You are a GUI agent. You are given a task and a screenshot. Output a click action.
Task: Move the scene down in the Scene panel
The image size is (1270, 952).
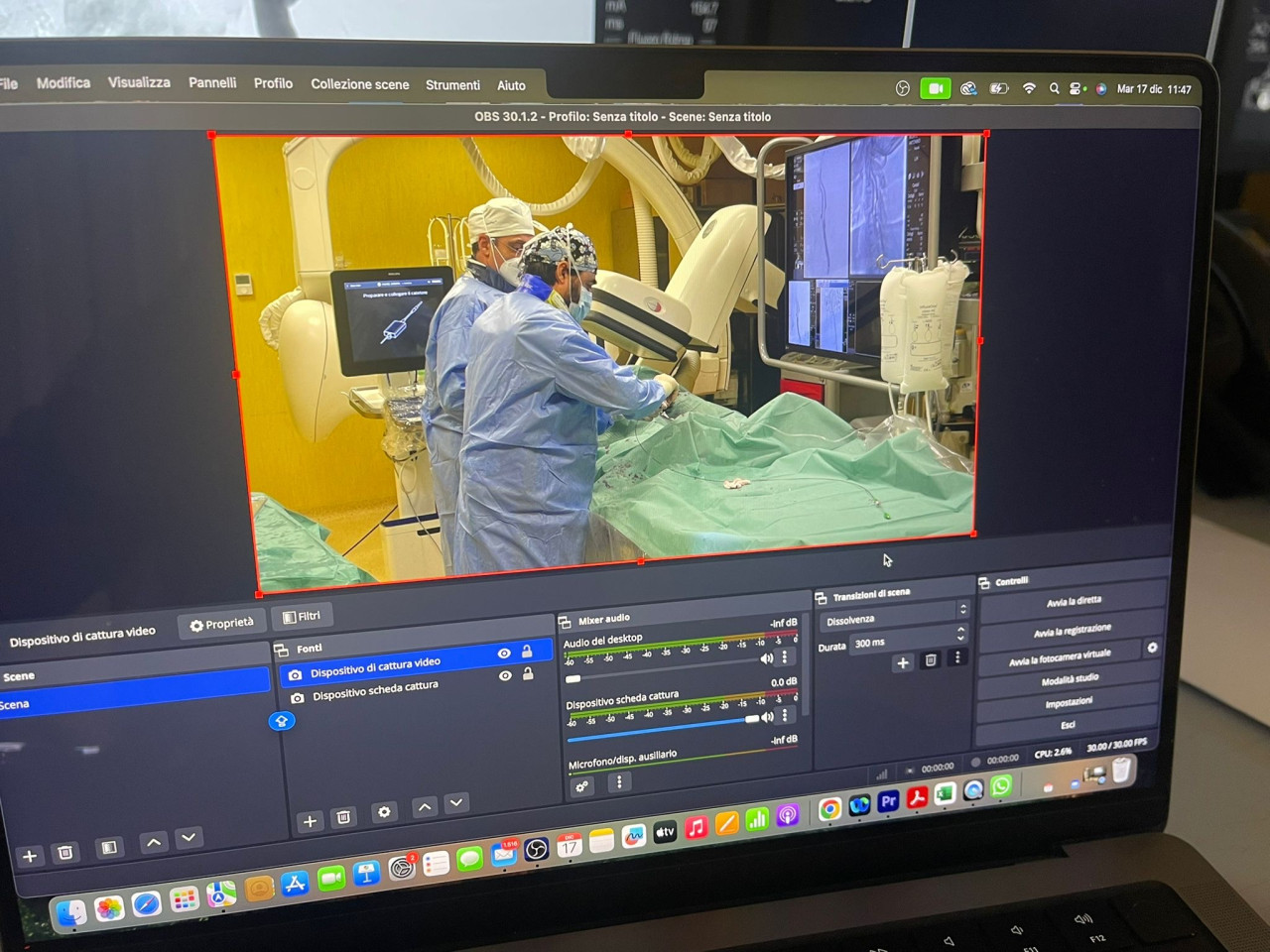(x=189, y=838)
